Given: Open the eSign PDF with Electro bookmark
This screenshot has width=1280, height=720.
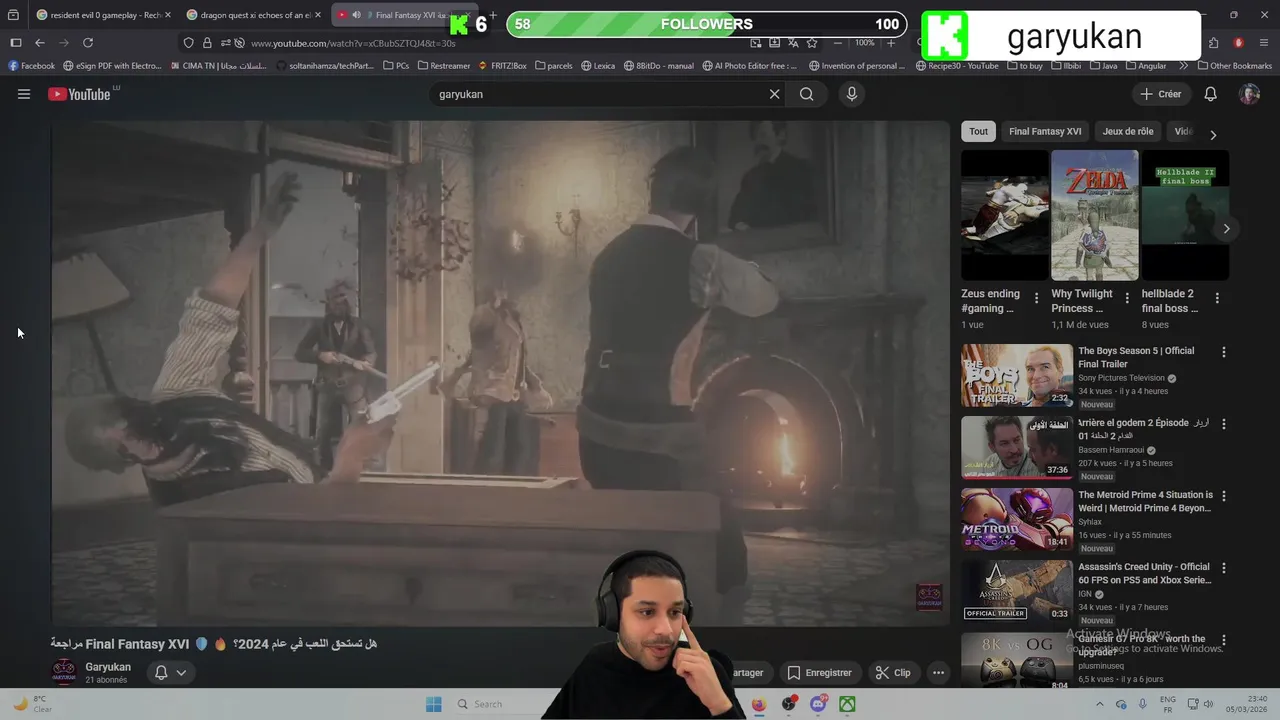Looking at the screenshot, I should tap(112, 66).
